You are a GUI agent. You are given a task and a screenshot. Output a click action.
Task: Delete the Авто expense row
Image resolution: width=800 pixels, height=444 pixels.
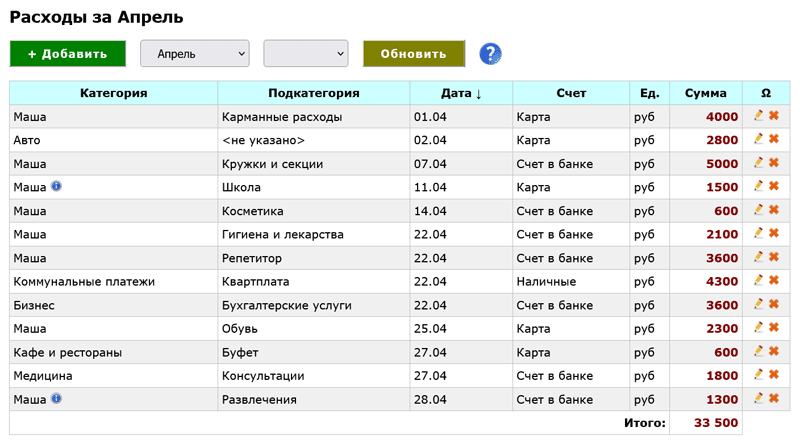(x=773, y=140)
